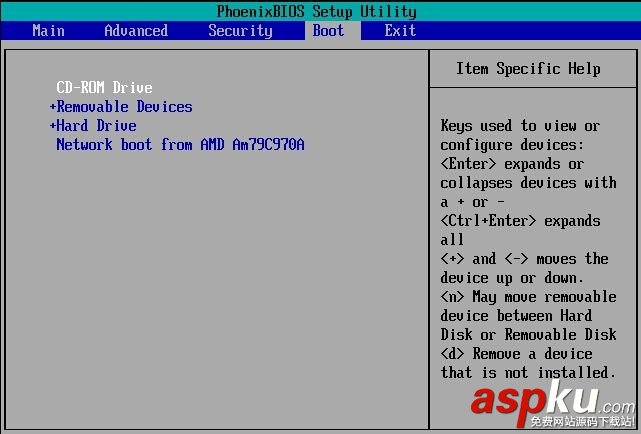Expand the plus sign beside Removable Devices

pos(52,107)
